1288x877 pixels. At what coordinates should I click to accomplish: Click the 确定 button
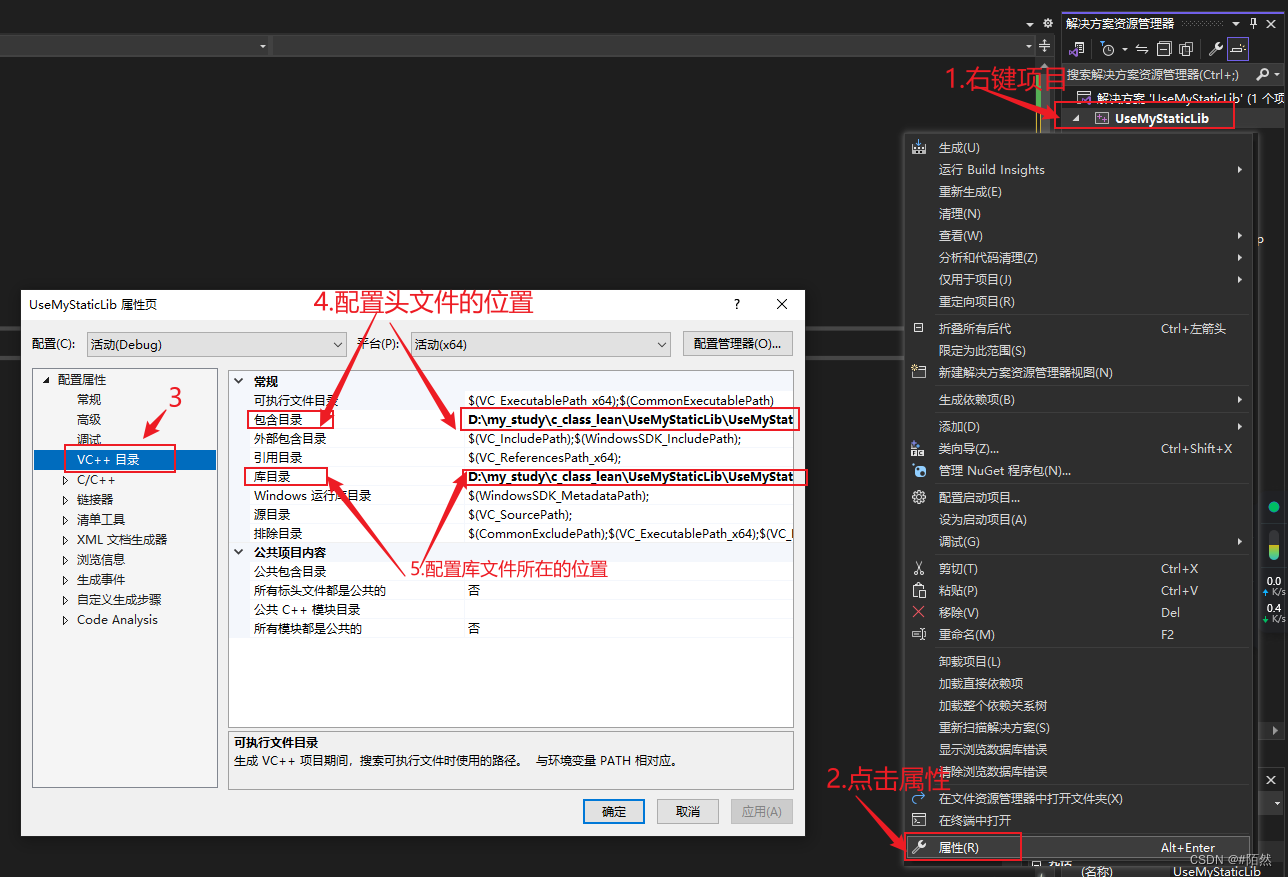point(614,811)
